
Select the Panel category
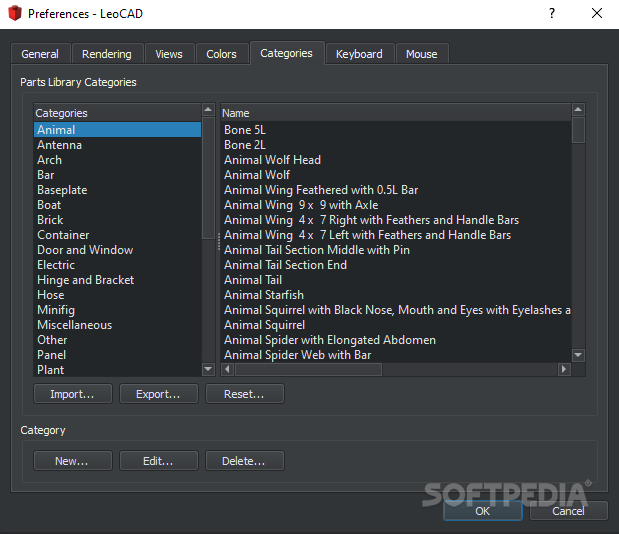click(x=118, y=355)
